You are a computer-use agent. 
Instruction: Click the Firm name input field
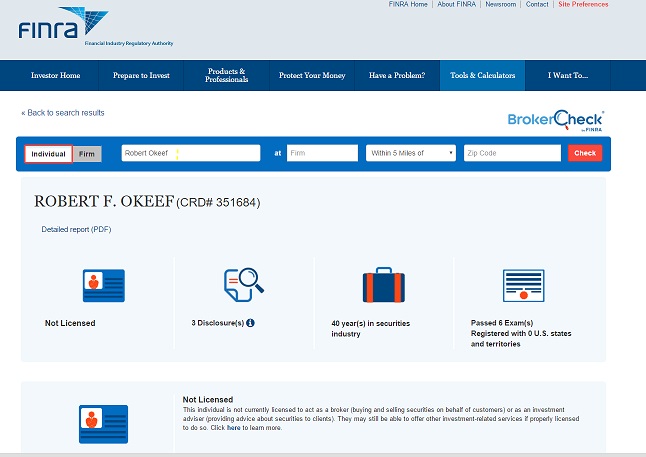tap(322, 153)
